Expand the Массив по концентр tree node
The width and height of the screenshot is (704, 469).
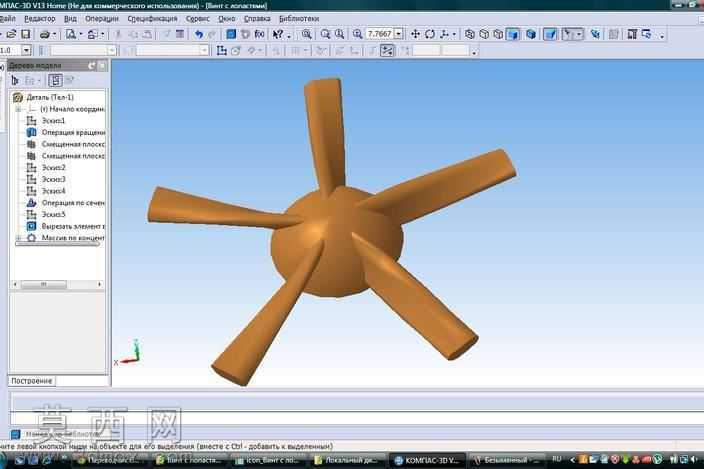18,238
